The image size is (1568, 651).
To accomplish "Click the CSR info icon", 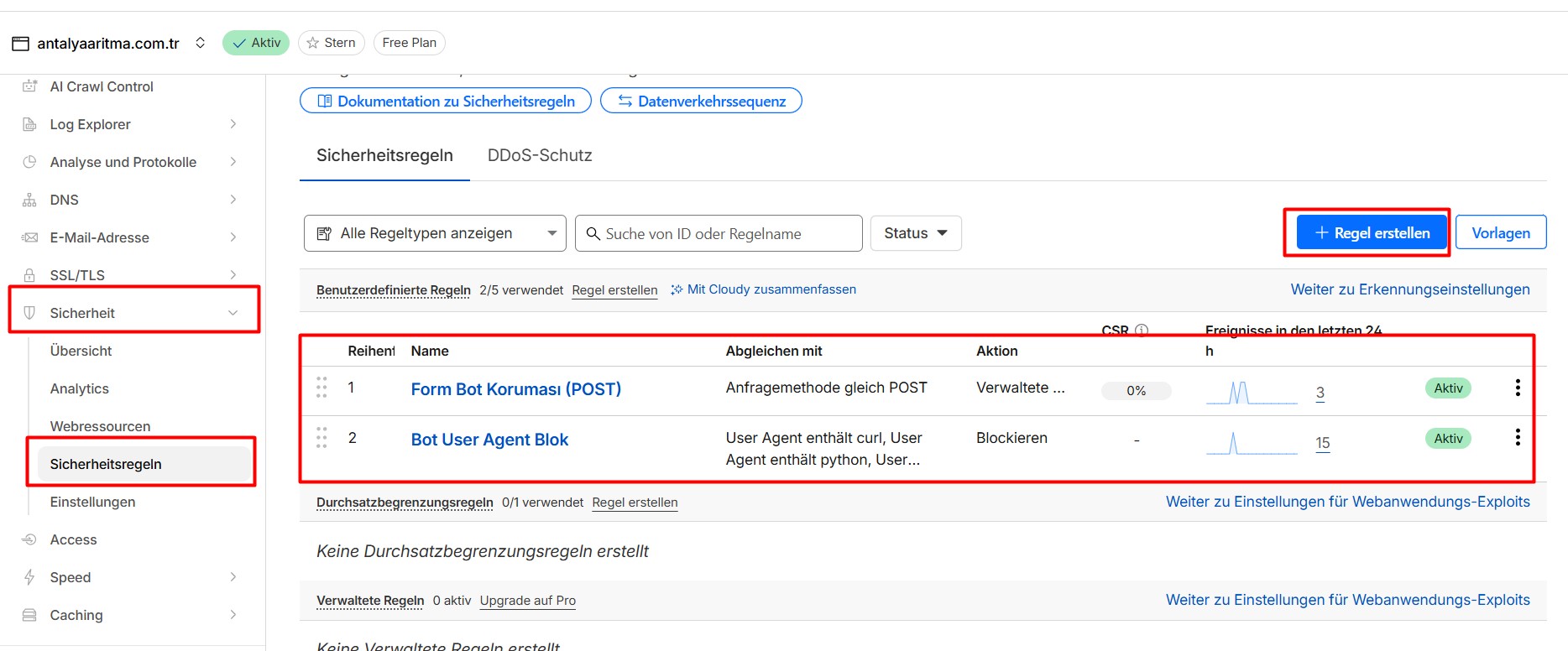I will point(1142,331).
